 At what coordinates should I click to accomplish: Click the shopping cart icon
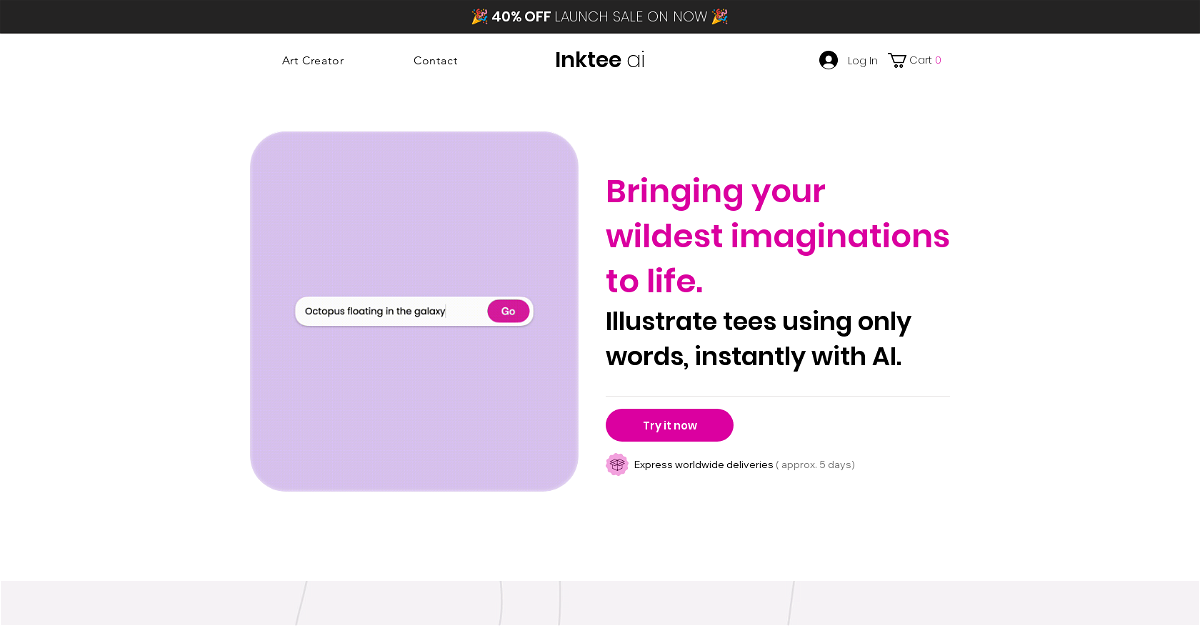click(897, 60)
